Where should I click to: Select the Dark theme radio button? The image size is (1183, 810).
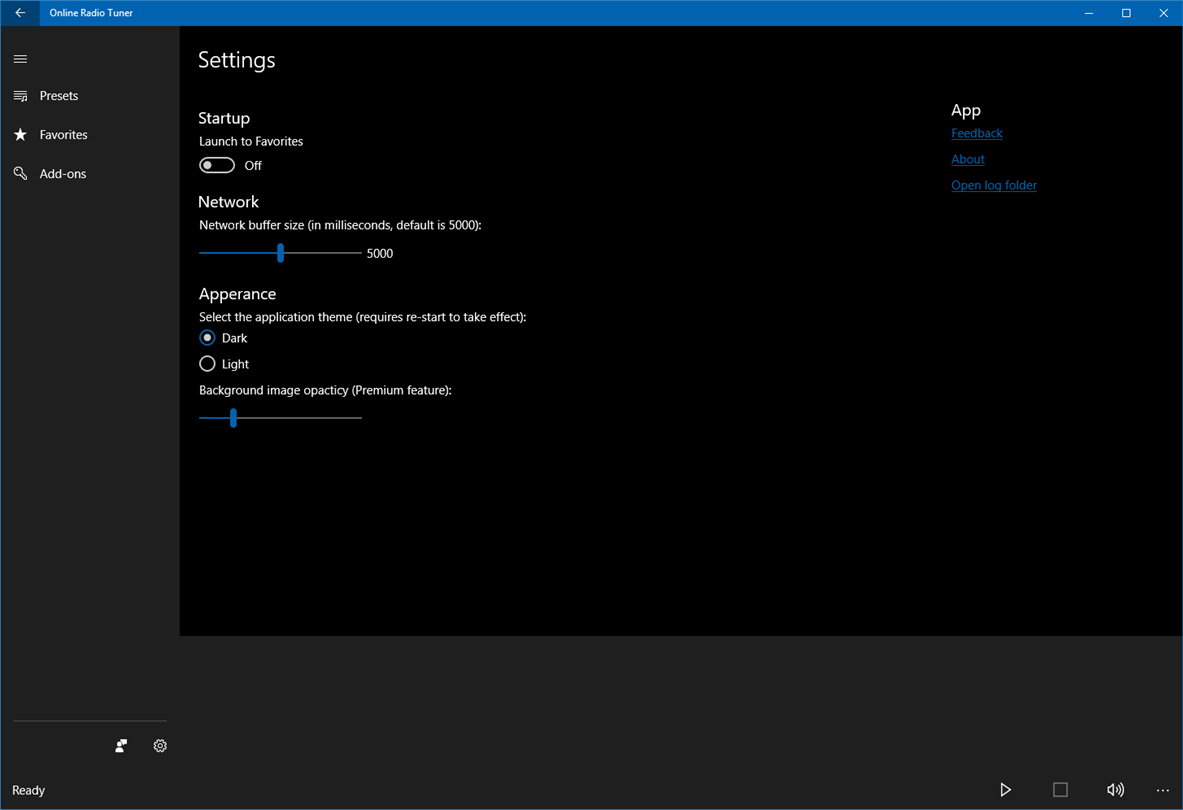coord(207,338)
